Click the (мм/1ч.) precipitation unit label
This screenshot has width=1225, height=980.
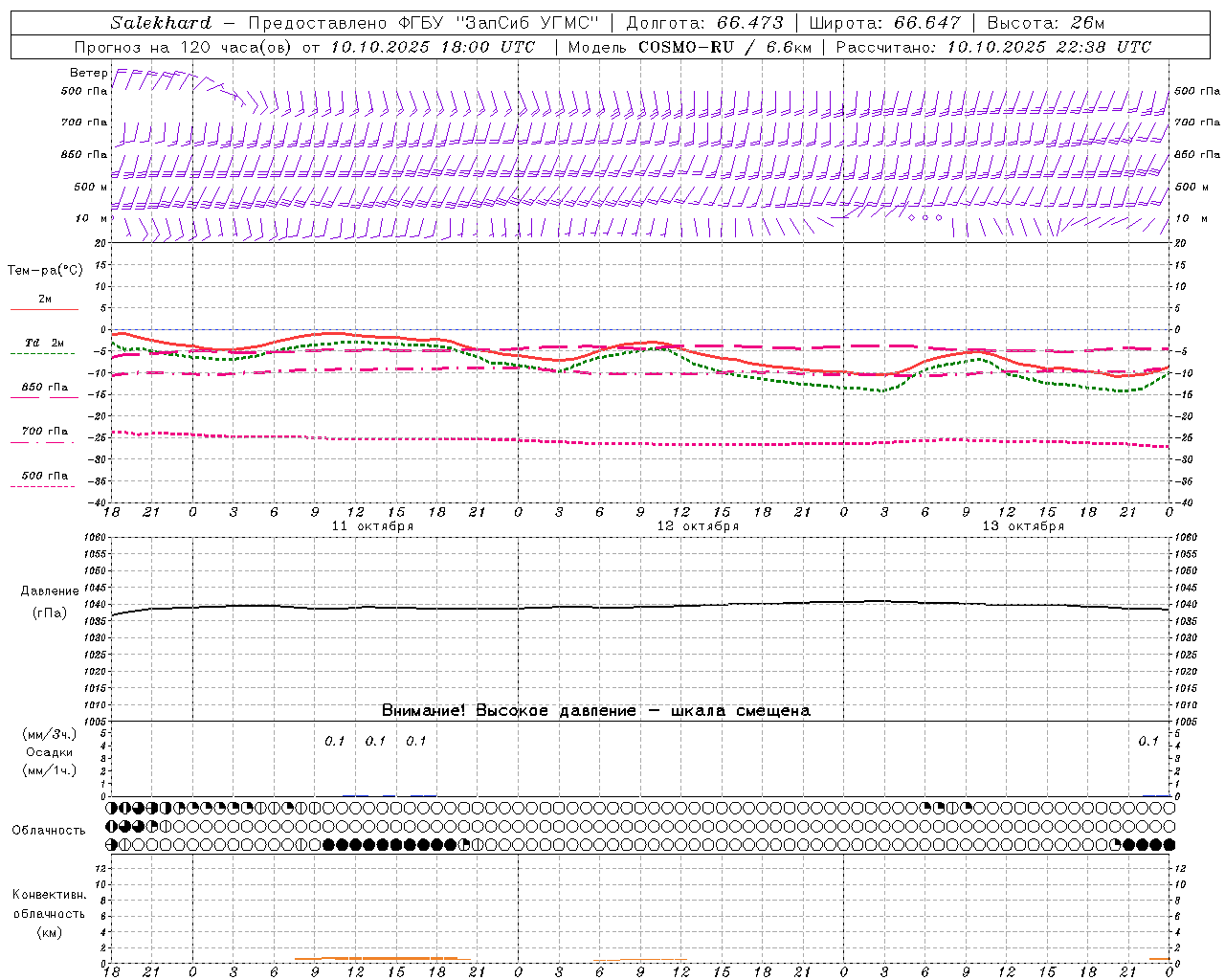point(50,770)
